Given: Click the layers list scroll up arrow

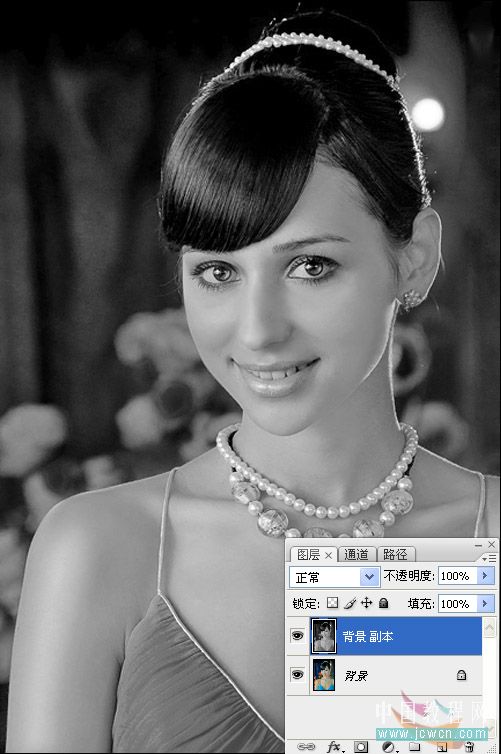Looking at the screenshot, I should tap(489, 627).
